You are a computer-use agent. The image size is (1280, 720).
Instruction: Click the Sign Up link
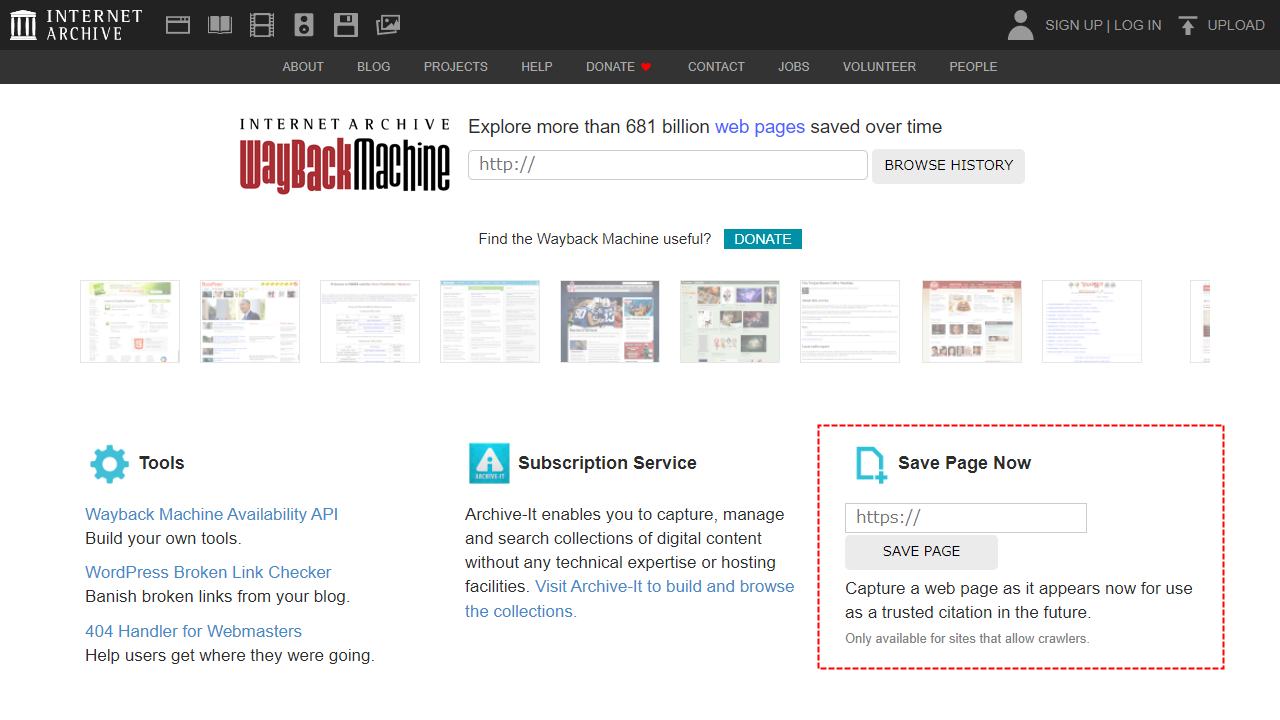tap(1073, 25)
